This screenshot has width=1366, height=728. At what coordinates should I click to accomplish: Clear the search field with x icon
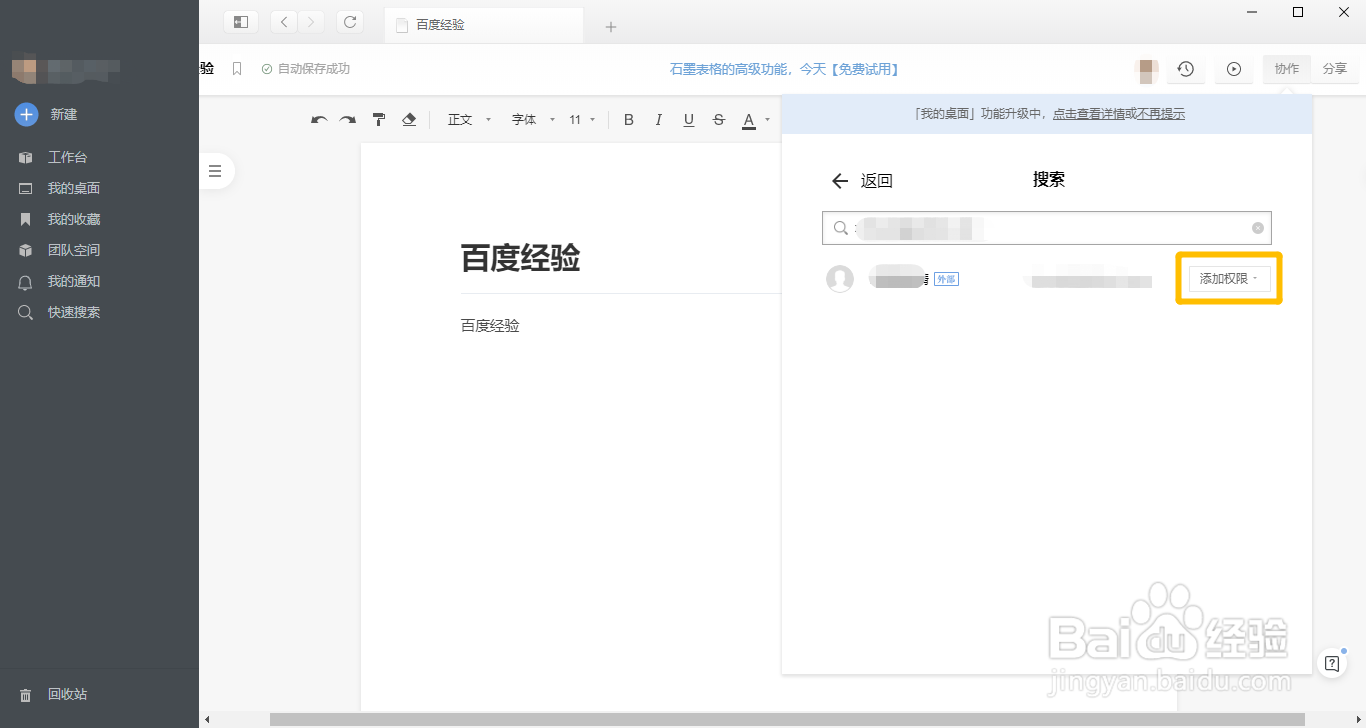tap(1258, 228)
